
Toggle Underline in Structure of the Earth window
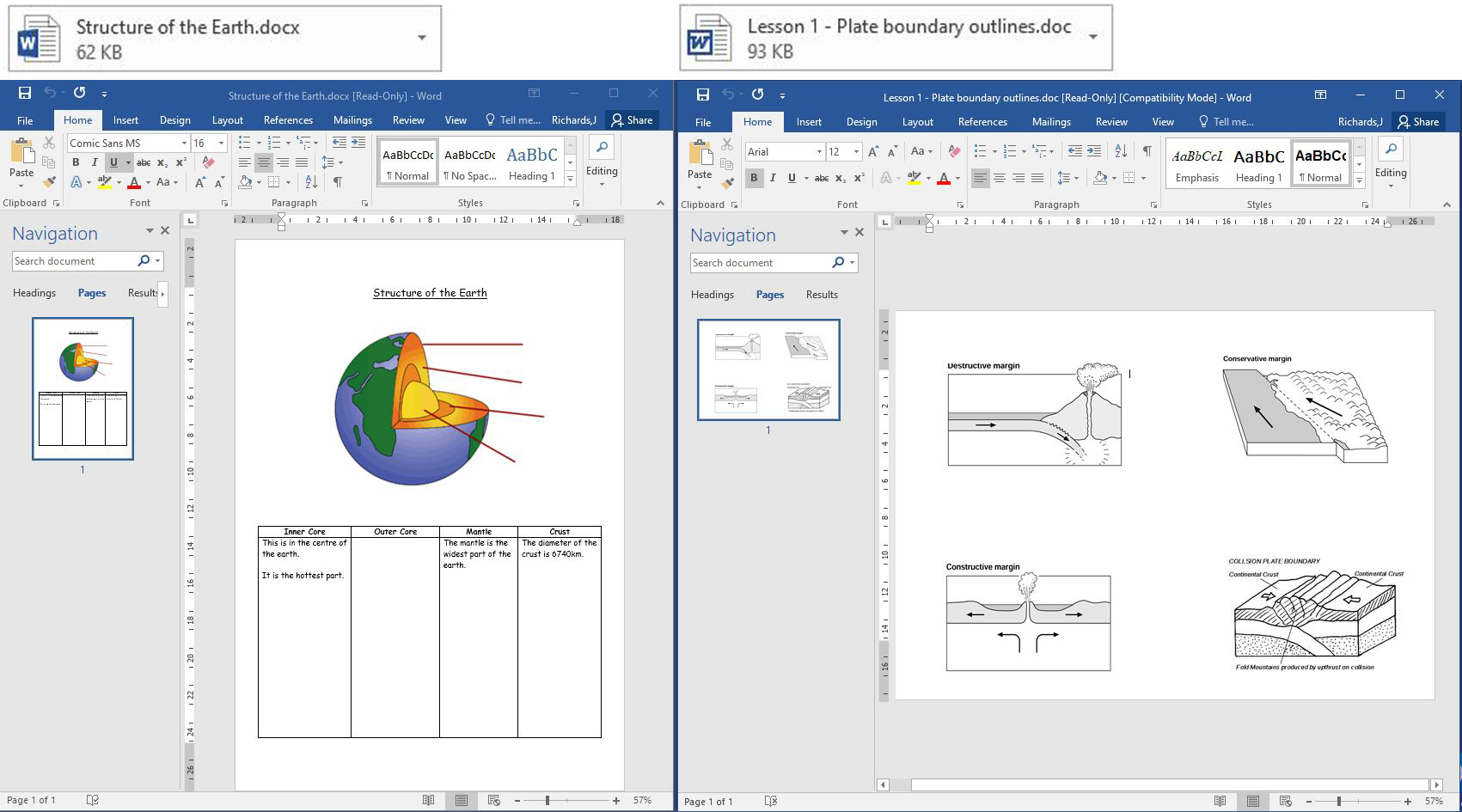113,162
